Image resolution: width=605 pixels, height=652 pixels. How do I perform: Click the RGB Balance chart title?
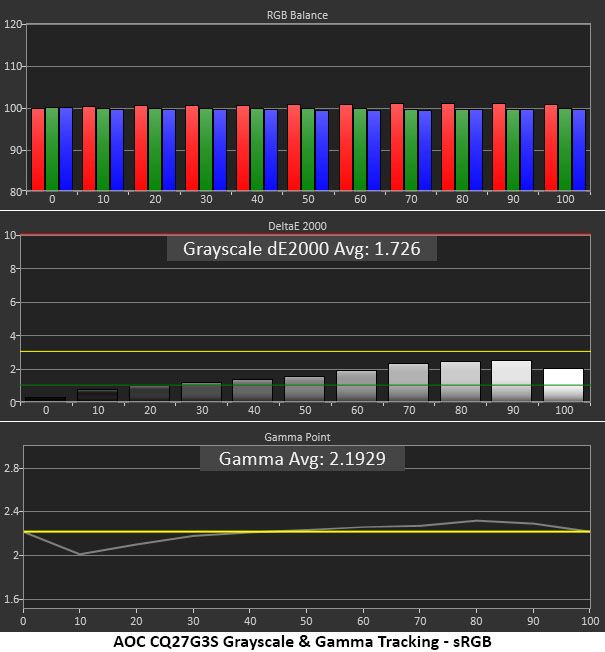pyautogui.click(x=297, y=15)
